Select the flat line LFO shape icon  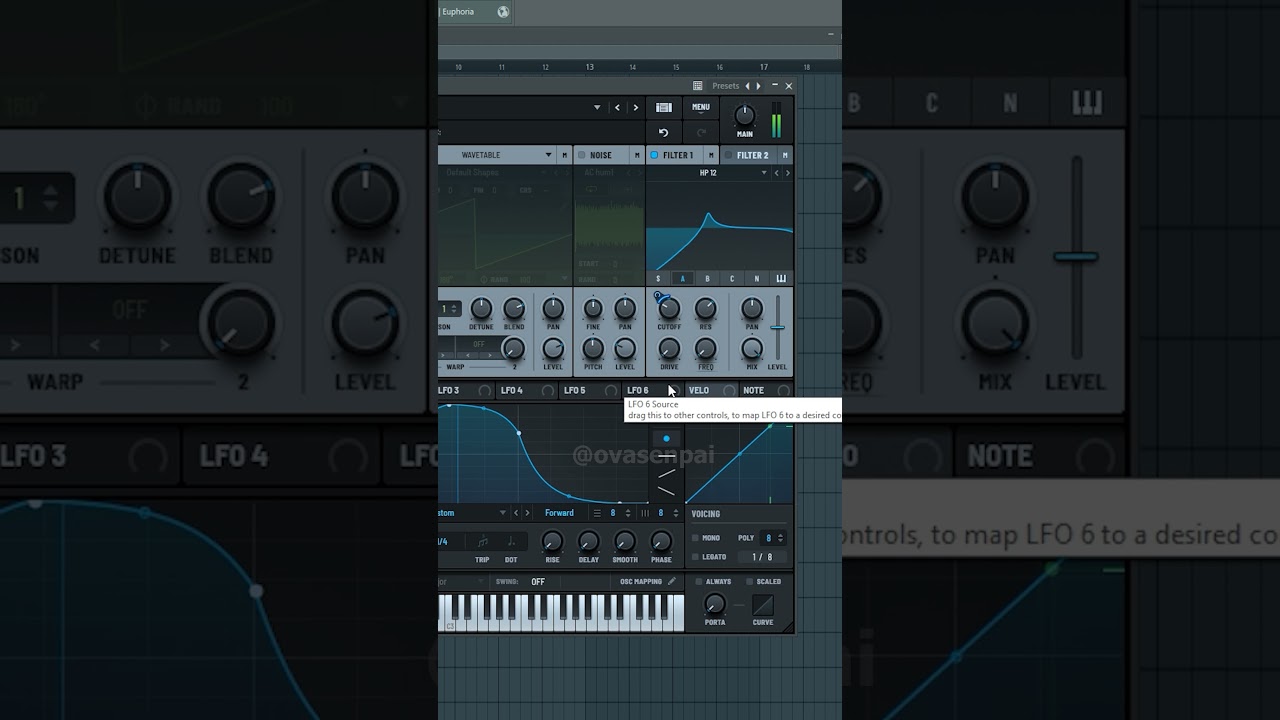(x=667, y=456)
